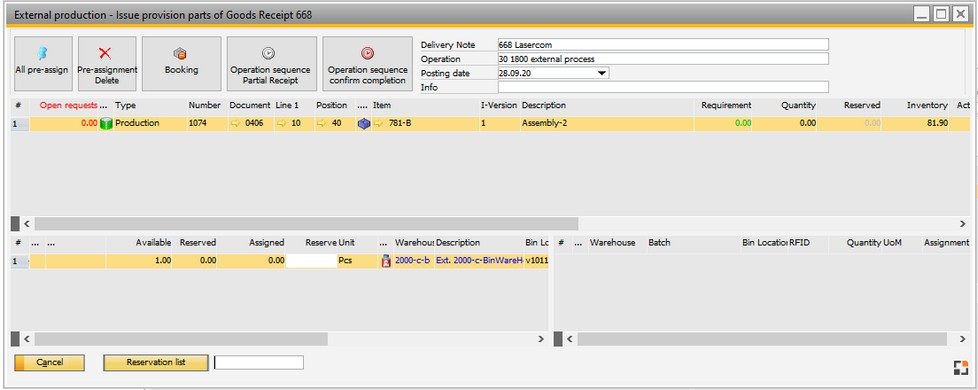Image resolution: width=978 pixels, height=390 pixels.
Task: Open Ext. 2000-c-BinWareH description link
Action: pyautogui.click(x=478, y=261)
